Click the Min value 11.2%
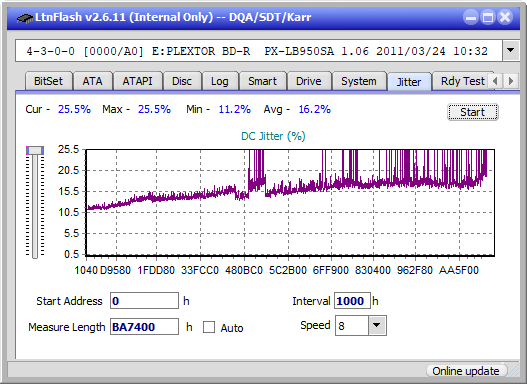The image size is (527, 384). click(235, 109)
